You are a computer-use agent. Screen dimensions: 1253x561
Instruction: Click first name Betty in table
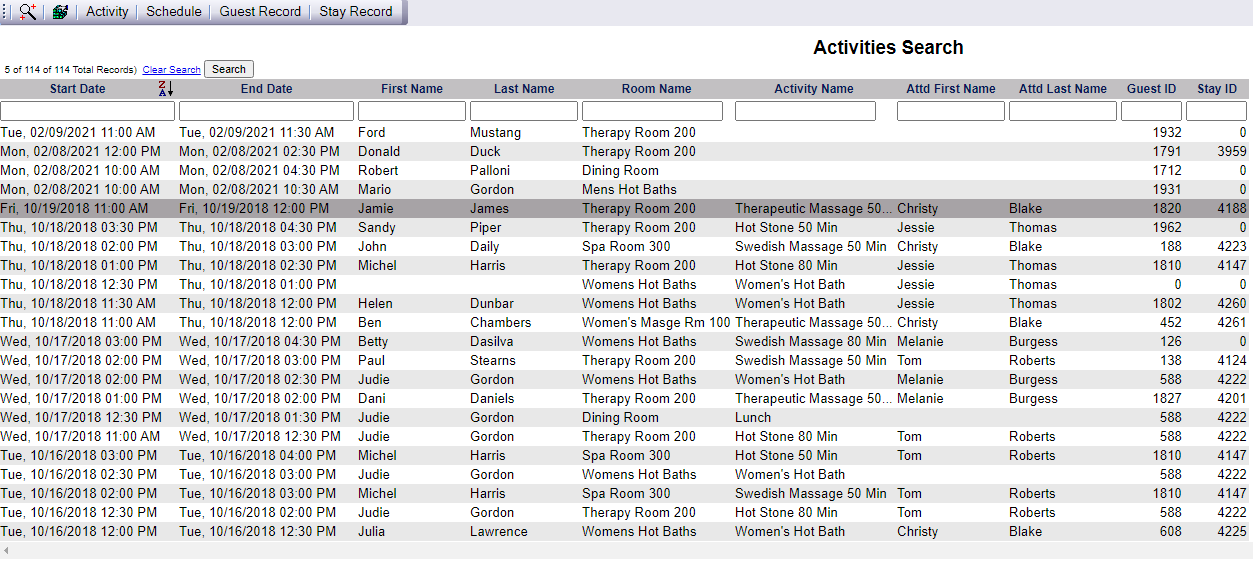tap(374, 341)
